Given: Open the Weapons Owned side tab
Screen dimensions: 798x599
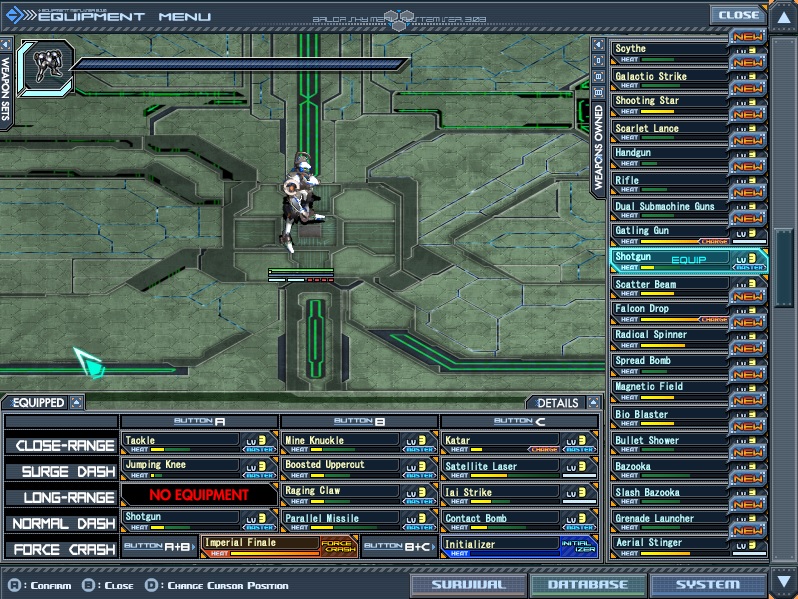Looking at the screenshot, I should point(598,148).
